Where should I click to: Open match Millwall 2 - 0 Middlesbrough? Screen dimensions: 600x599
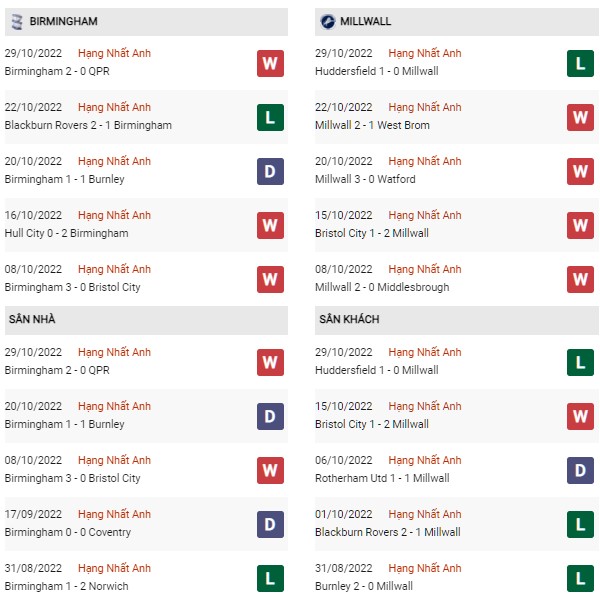(382, 287)
